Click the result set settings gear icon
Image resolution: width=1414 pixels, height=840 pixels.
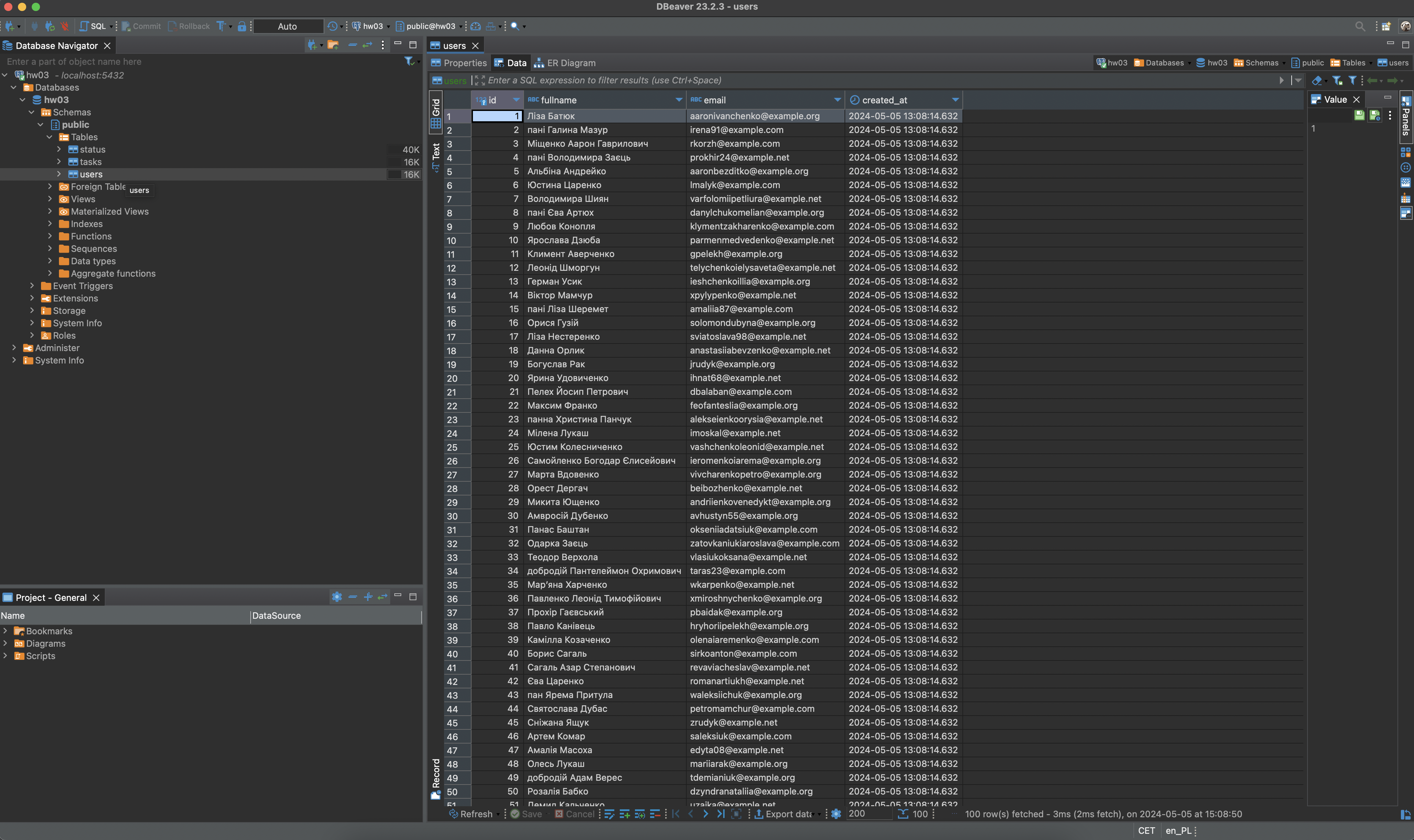836,814
